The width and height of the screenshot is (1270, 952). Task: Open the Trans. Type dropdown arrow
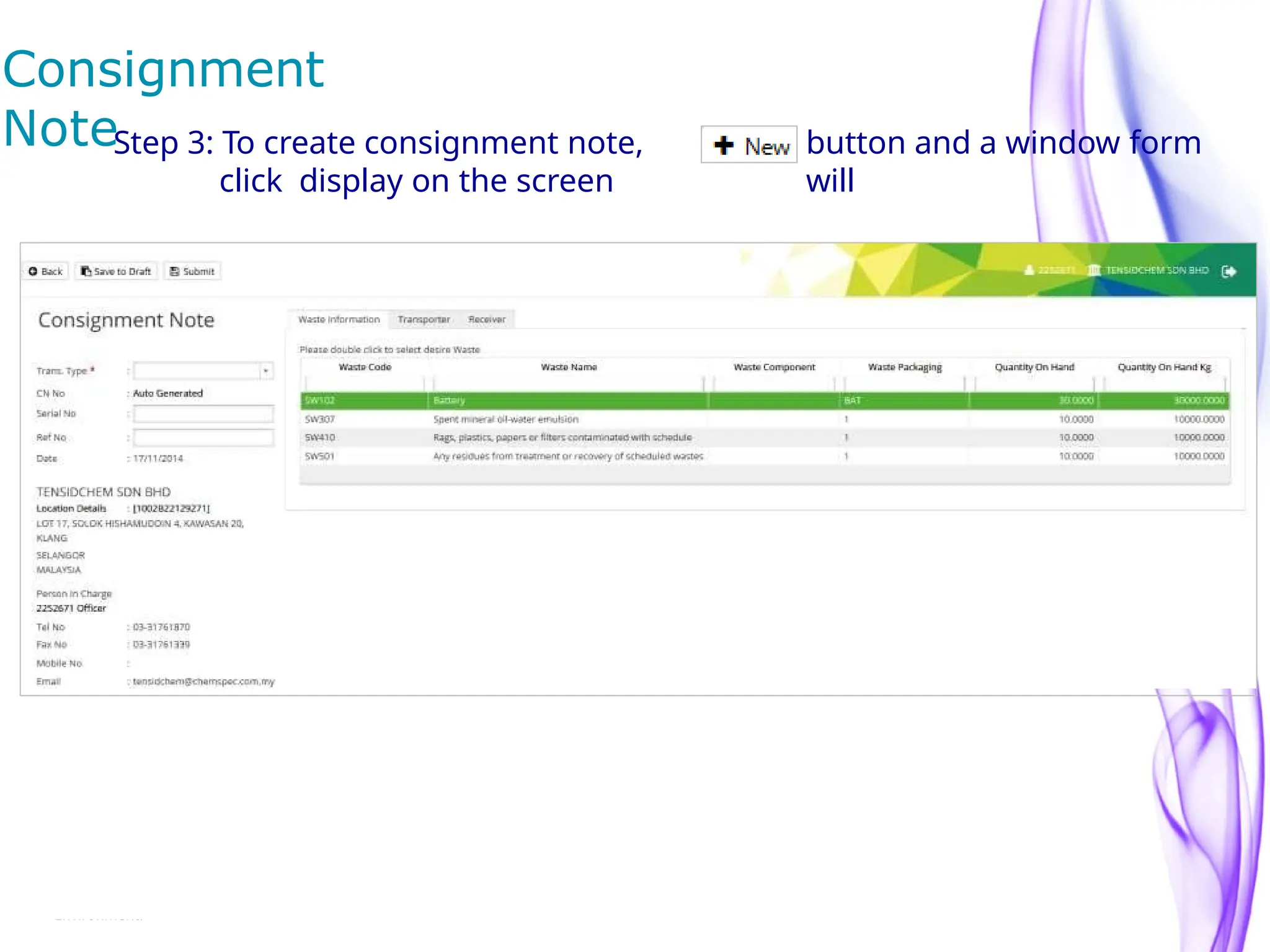pyautogui.click(x=265, y=371)
